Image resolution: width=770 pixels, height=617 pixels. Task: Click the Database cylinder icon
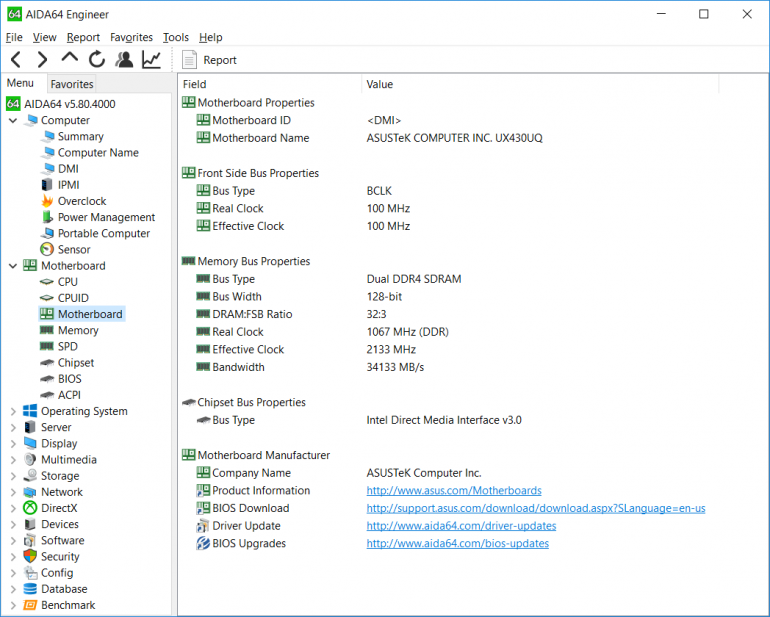(30, 589)
